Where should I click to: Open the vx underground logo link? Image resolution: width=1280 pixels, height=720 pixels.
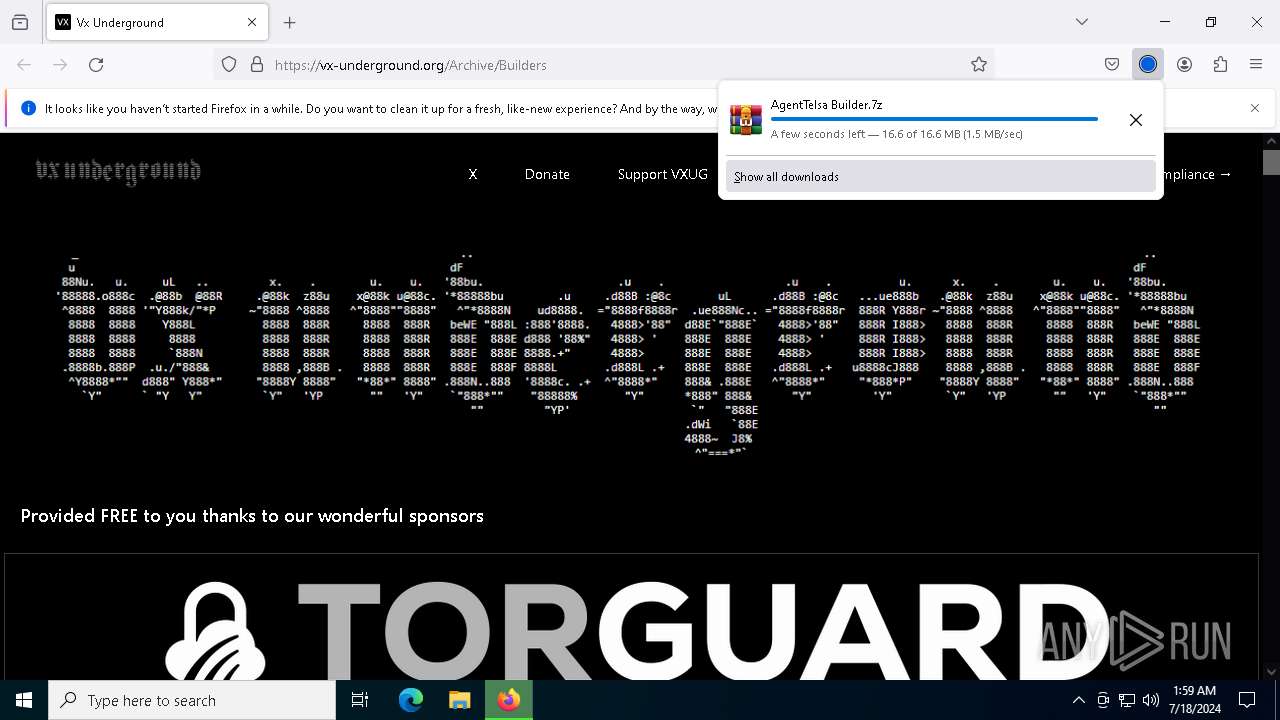(x=118, y=173)
